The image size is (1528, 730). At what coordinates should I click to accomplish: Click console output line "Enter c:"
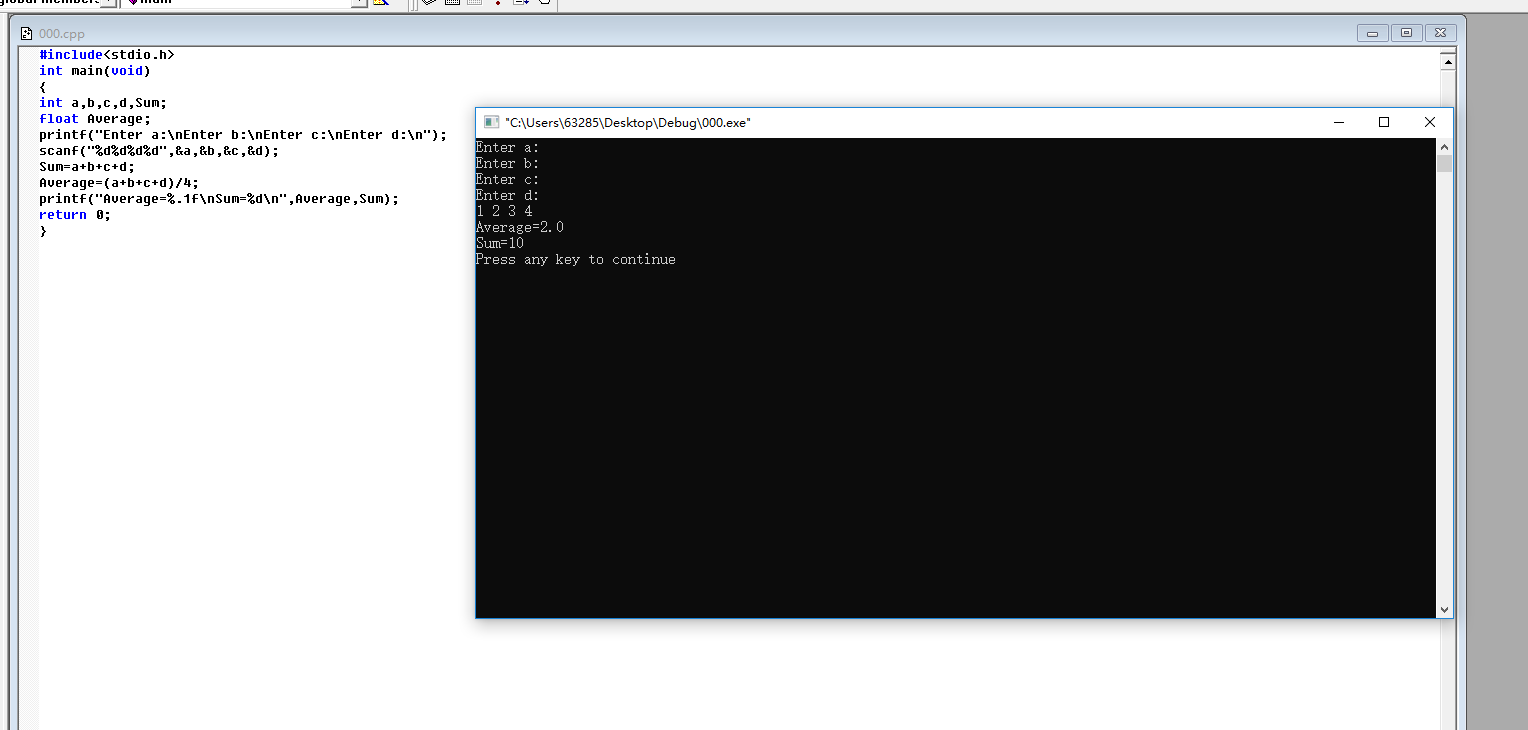507,179
